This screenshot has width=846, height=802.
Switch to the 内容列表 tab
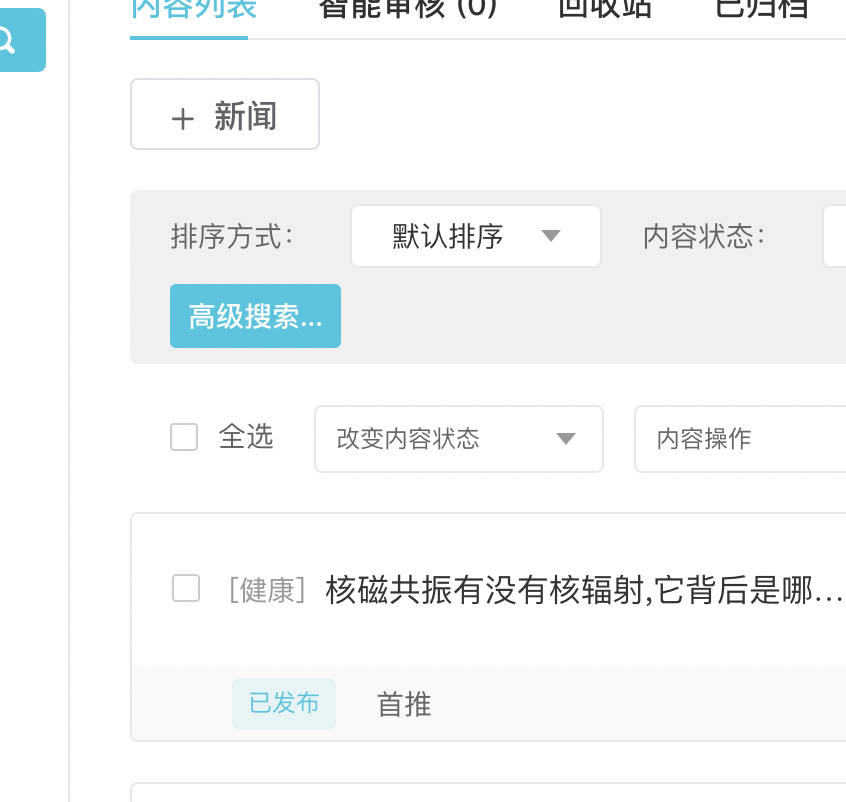[x=189, y=10]
